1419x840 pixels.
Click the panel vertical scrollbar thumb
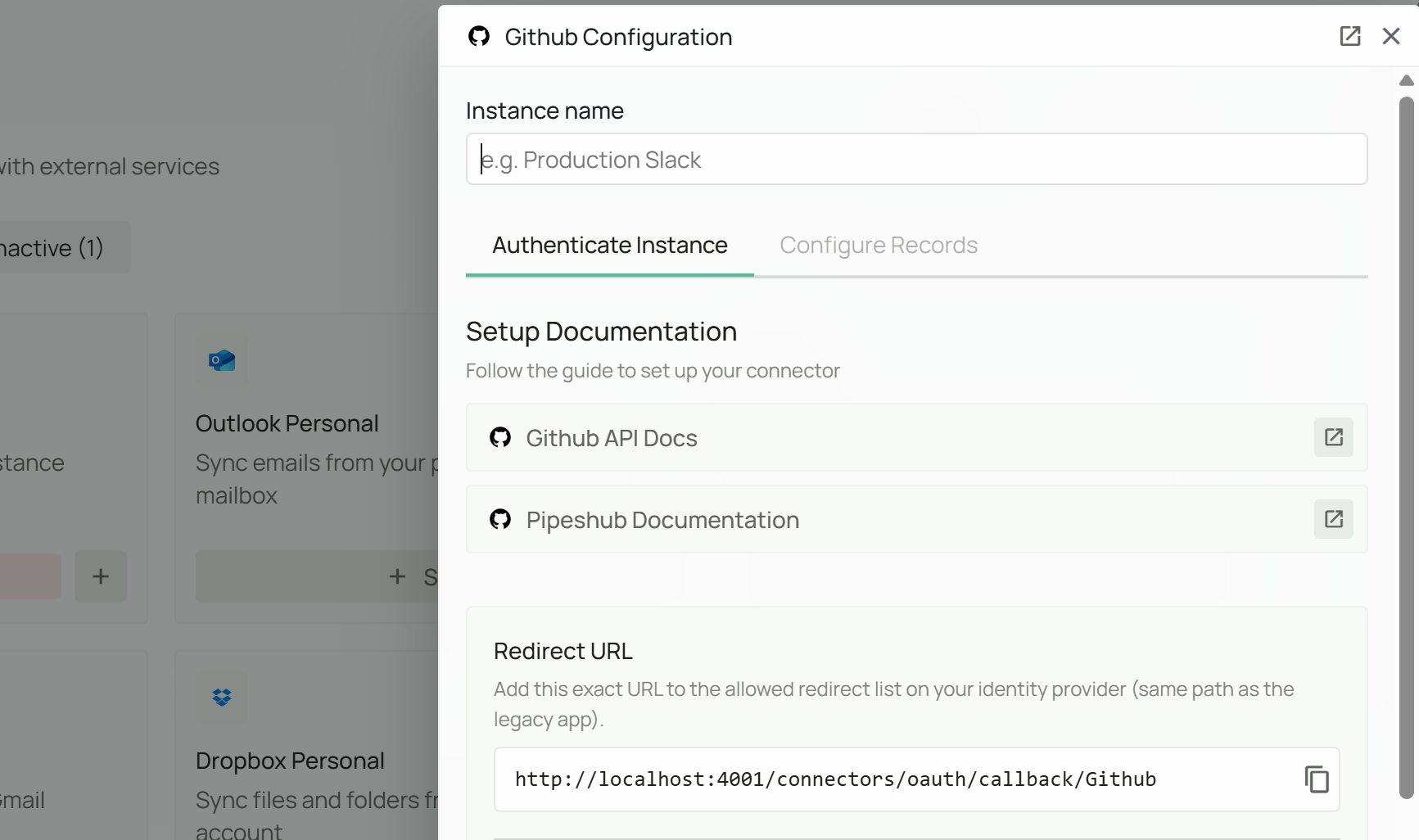click(1406, 447)
